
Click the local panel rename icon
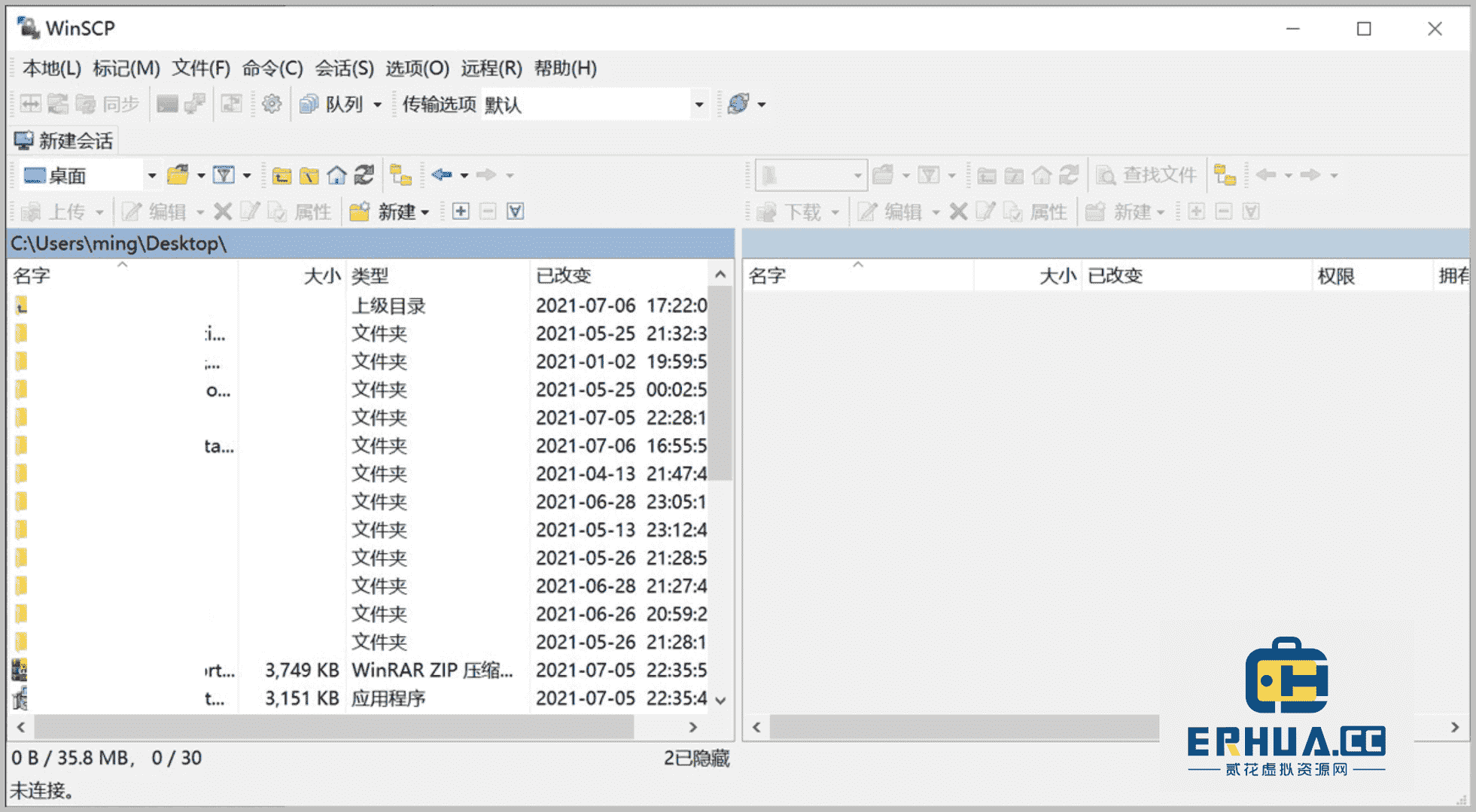point(249,211)
